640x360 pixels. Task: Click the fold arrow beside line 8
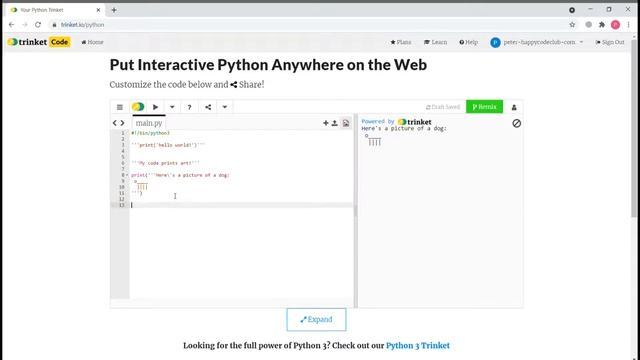pyautogui.click(x=127, y=175)
